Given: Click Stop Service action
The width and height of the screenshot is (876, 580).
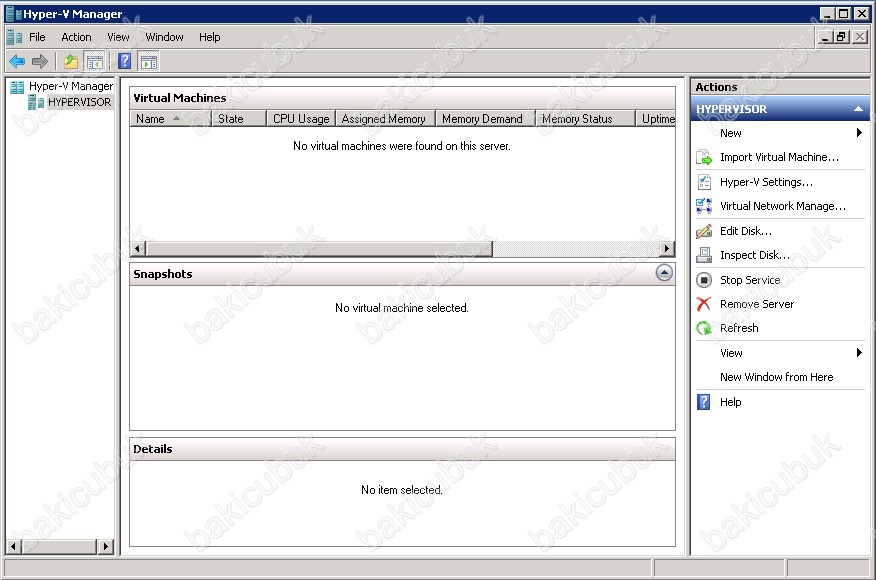Looking at the screenshot, I should (750, 280).
